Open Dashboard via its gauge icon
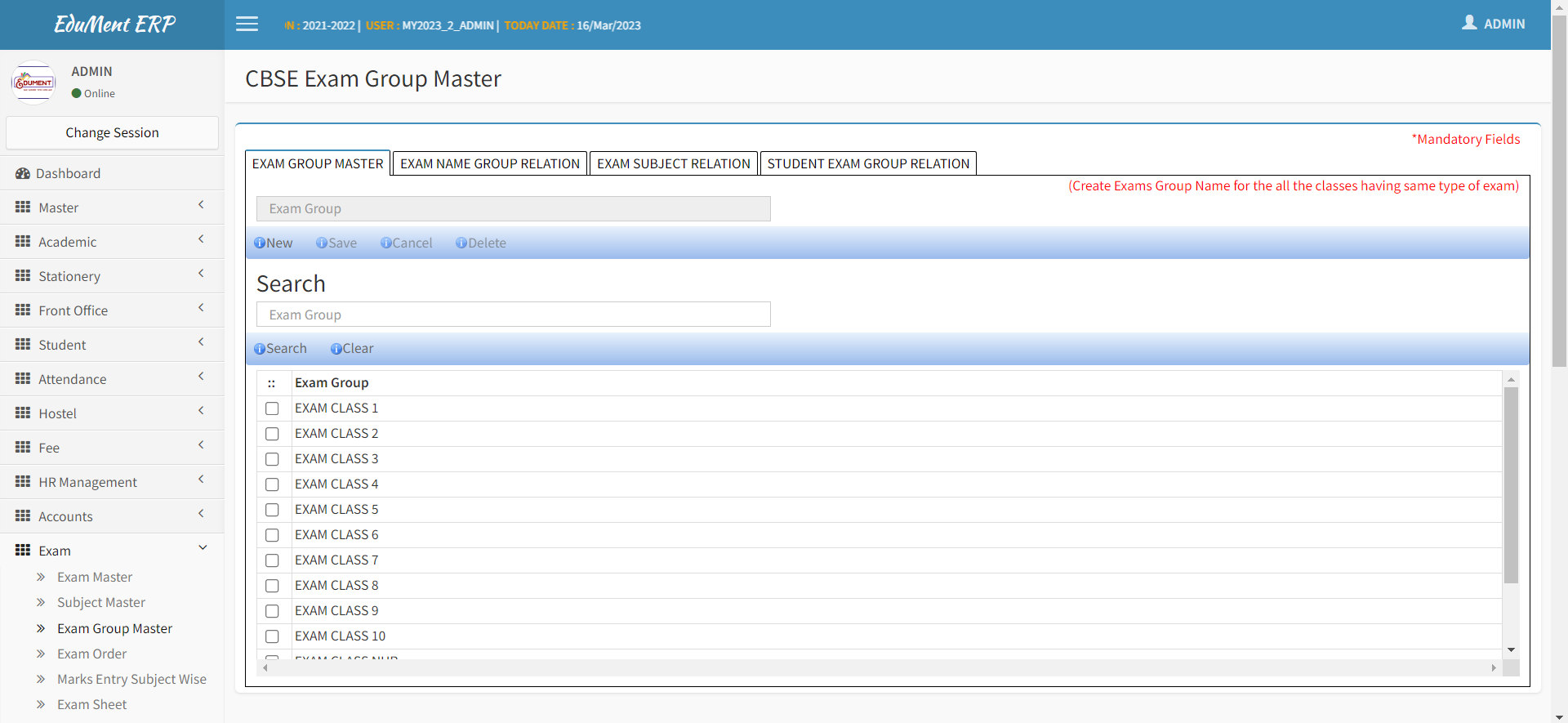This screenshot has height=723, width=1568. (23, 173)
